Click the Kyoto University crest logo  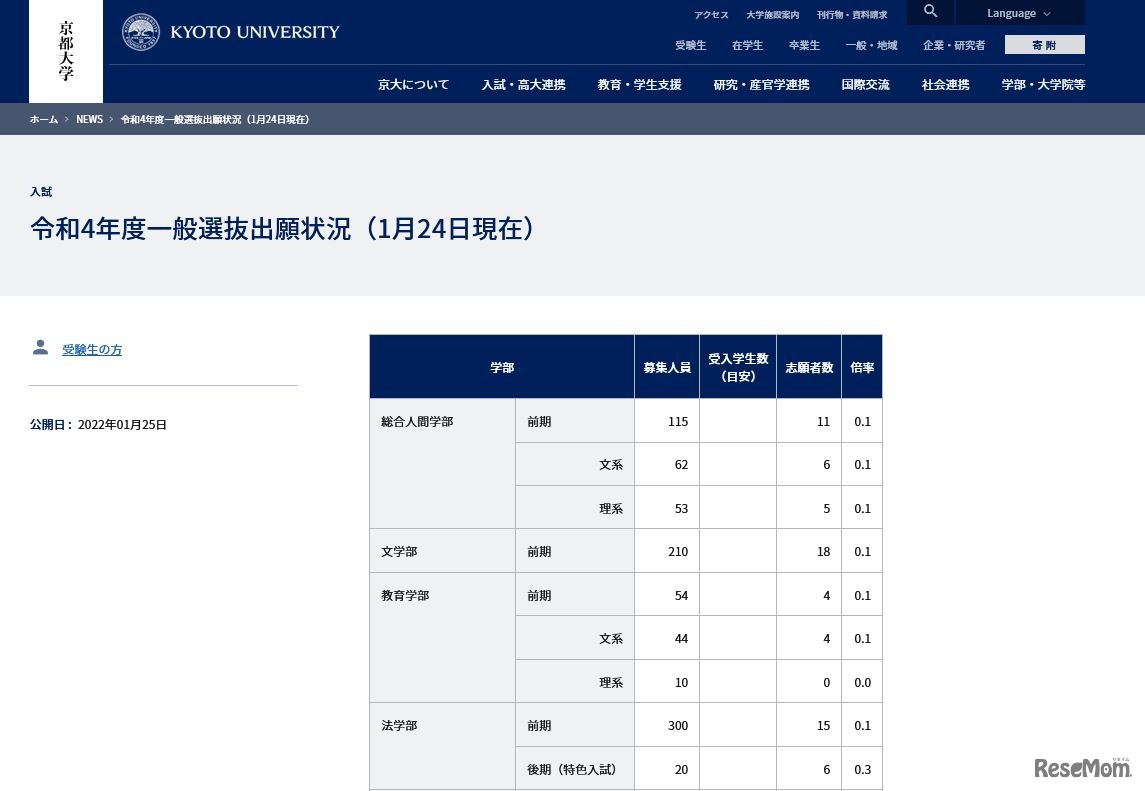(x=141, y=31)
